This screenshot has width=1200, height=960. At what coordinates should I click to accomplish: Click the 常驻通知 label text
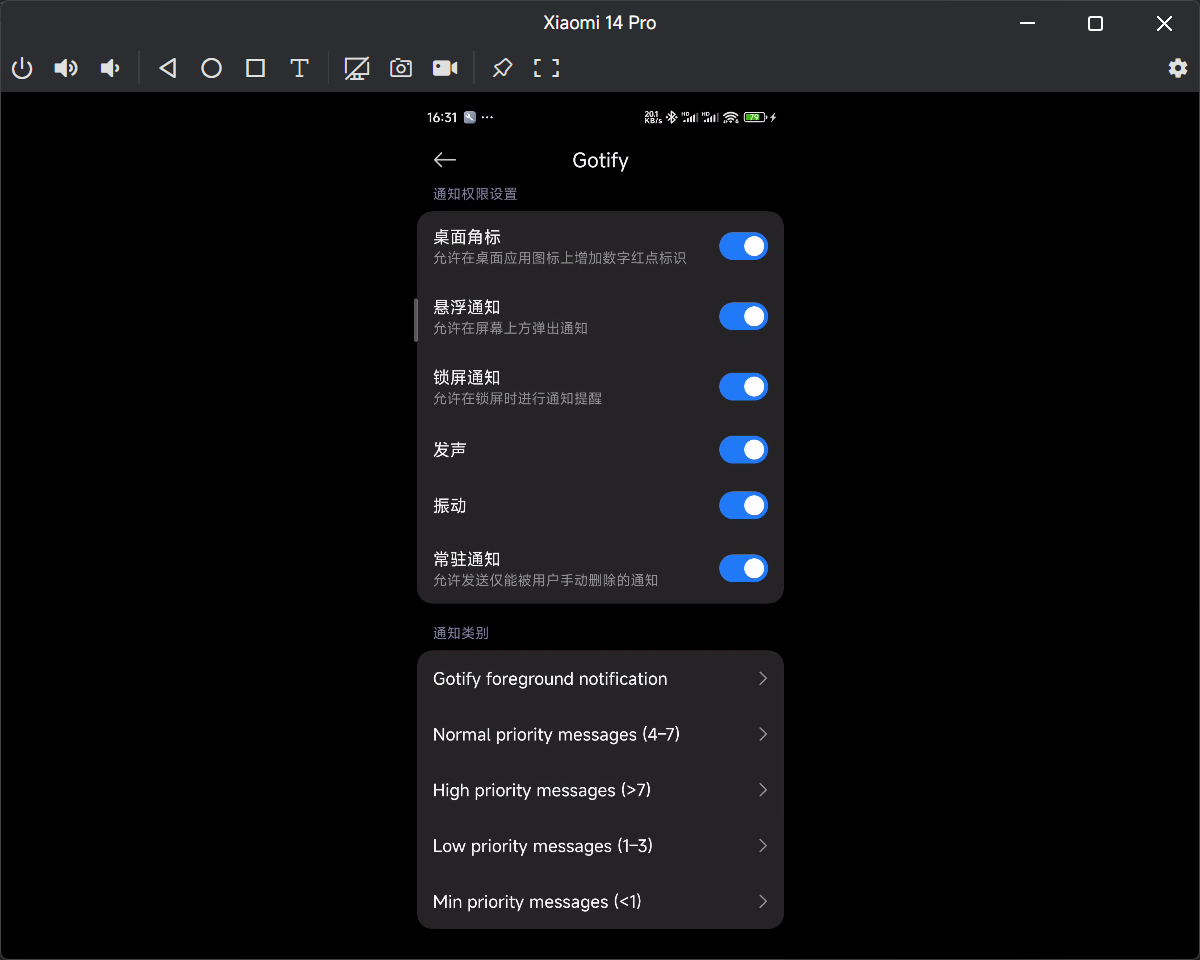467,559
